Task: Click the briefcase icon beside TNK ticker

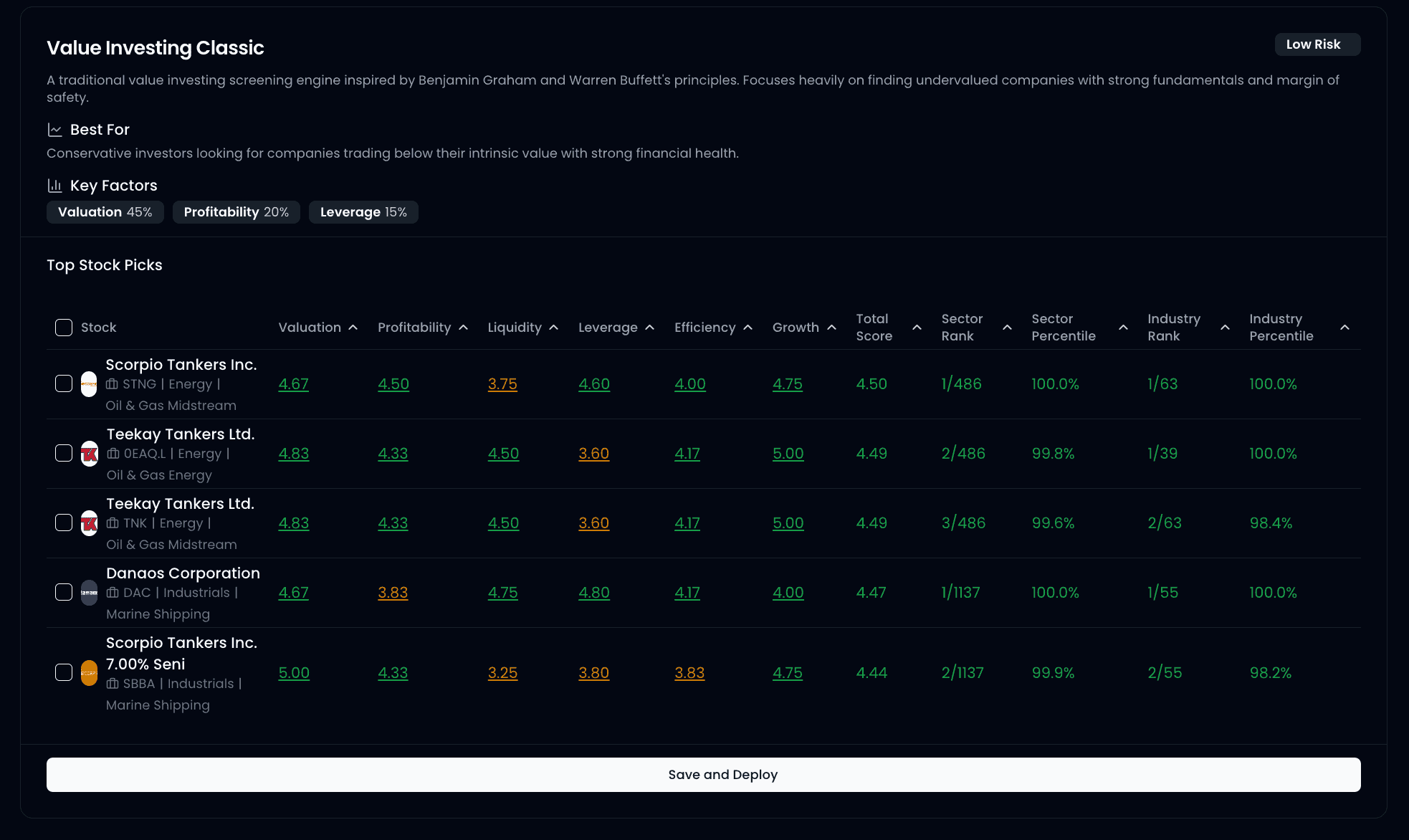Action: tap(113, 523)
